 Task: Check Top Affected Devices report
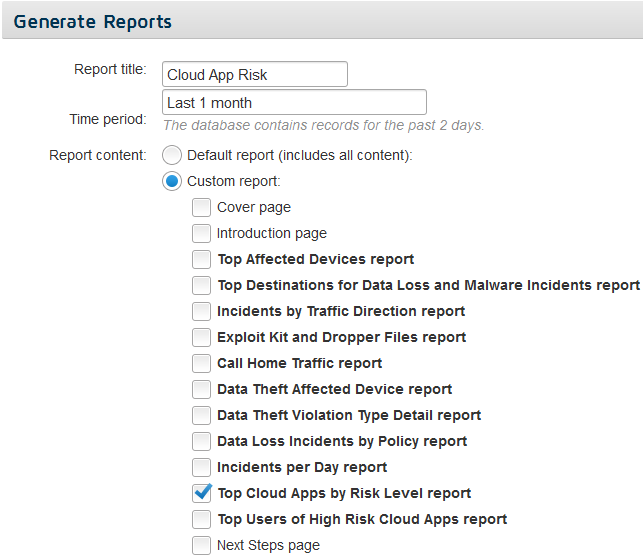[x=201, y=259]
